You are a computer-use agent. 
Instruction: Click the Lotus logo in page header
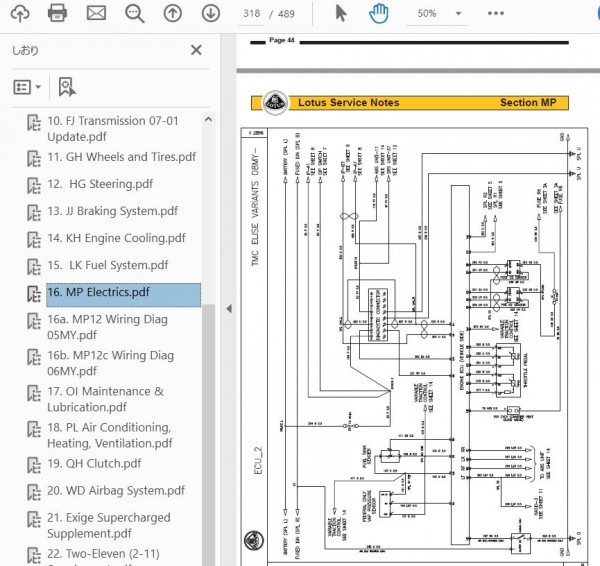pos(275,103)
